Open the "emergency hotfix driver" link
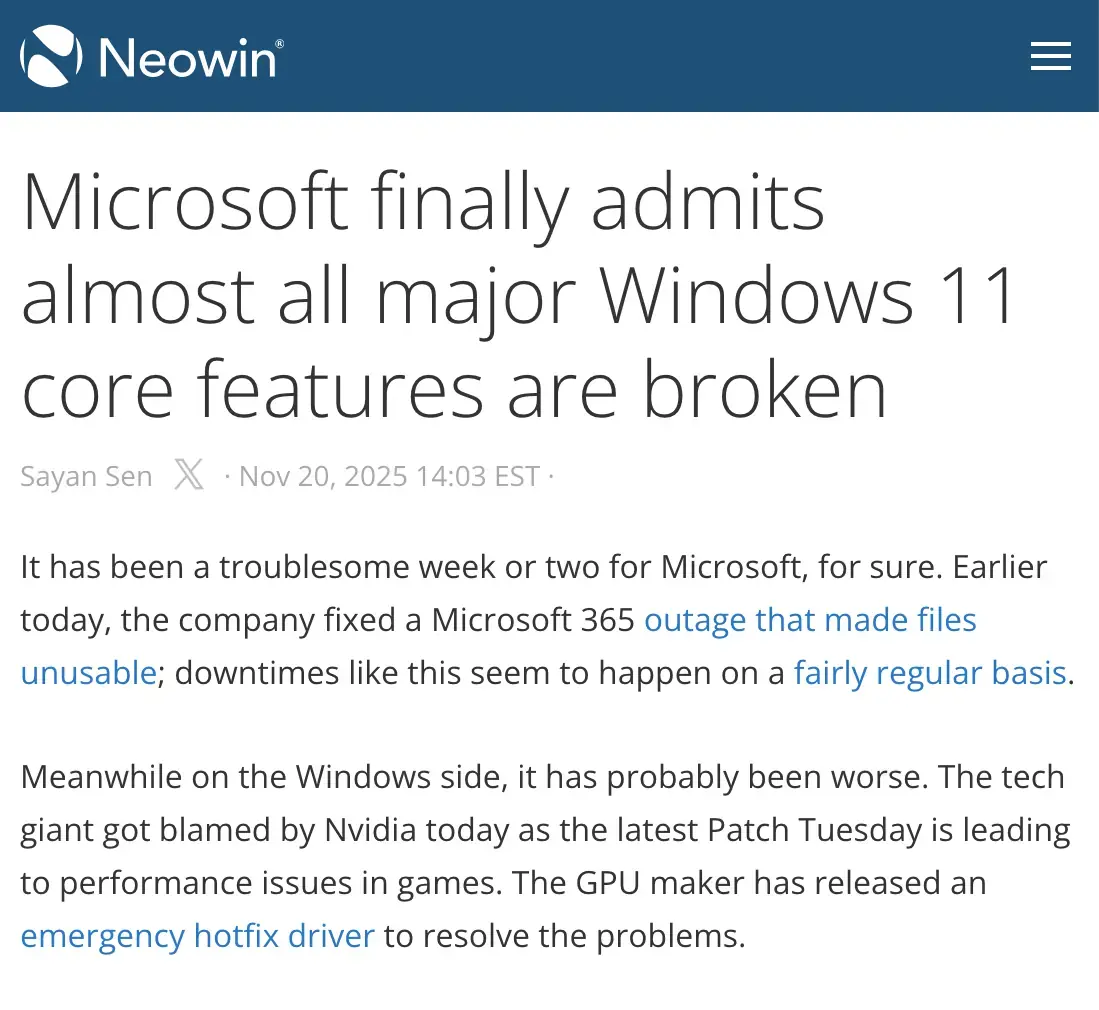The width and height of the screenshot is (1099, 1010). click(197, 936)
